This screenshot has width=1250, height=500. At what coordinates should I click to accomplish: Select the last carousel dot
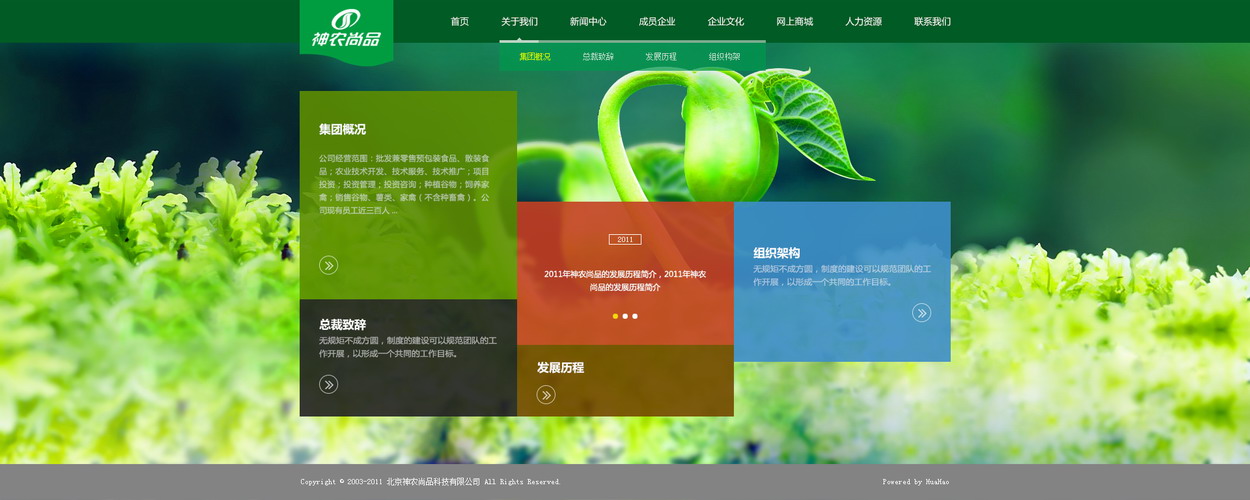click(x=635, y=316)
